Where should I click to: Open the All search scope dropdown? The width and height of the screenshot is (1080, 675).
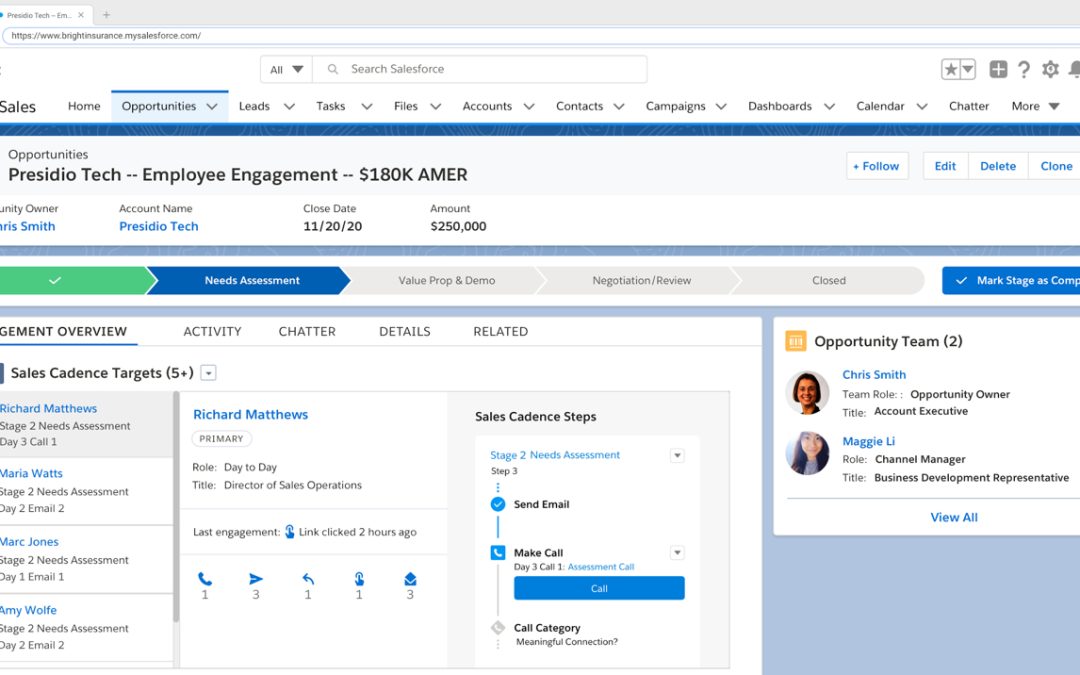(x=287, y=69)
